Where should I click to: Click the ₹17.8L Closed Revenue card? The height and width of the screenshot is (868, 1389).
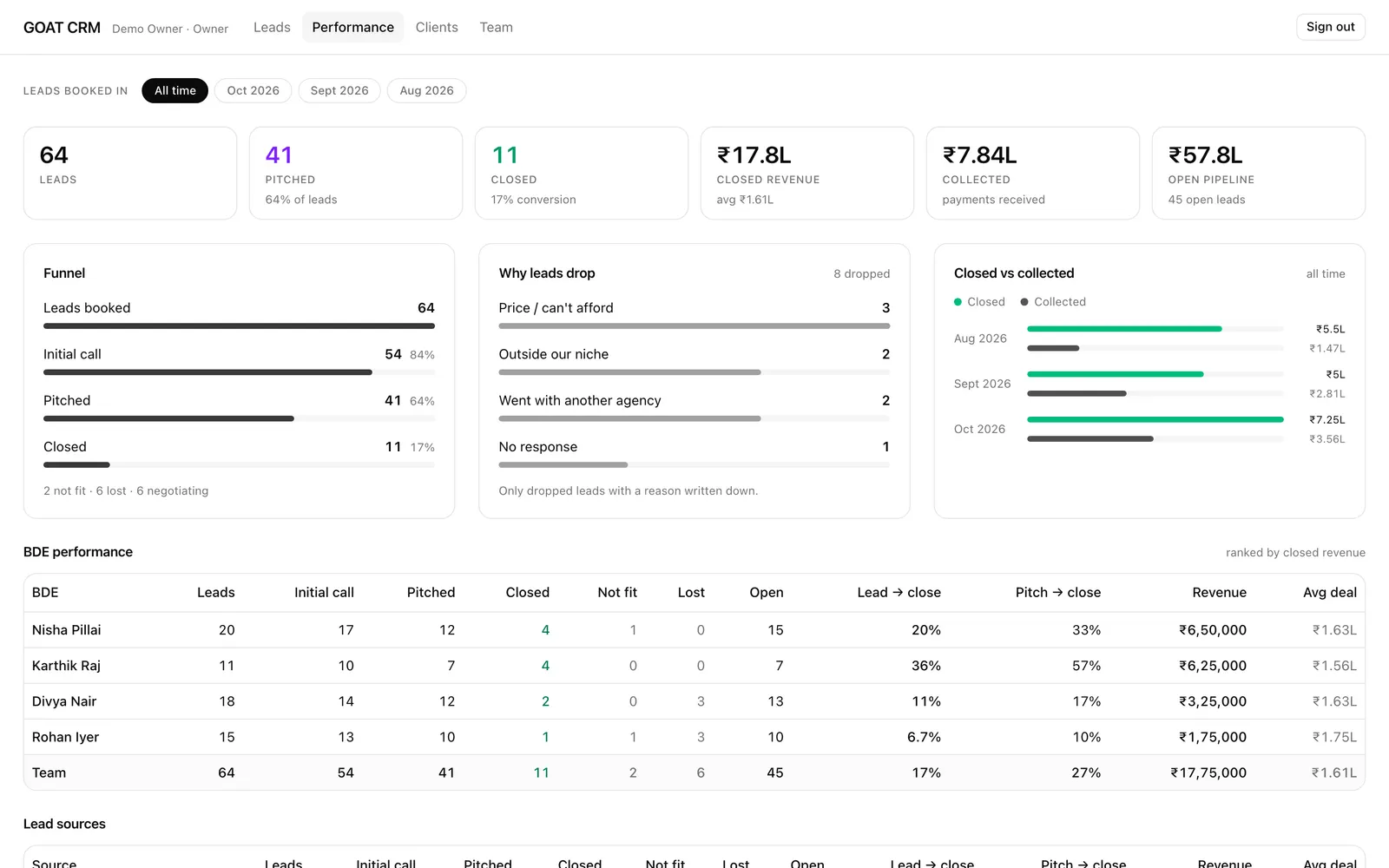click(807, 173)
